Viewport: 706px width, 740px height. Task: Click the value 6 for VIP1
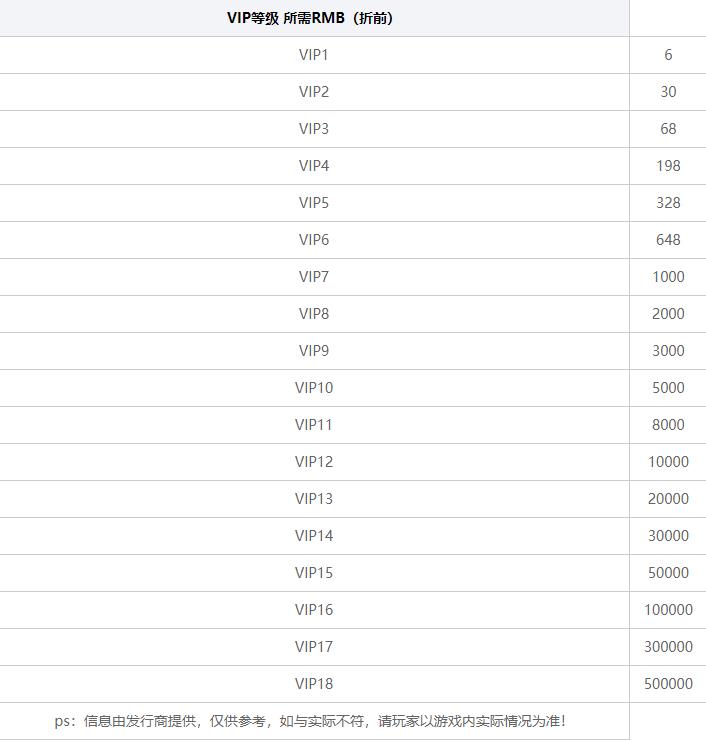[x=668, y=55]
